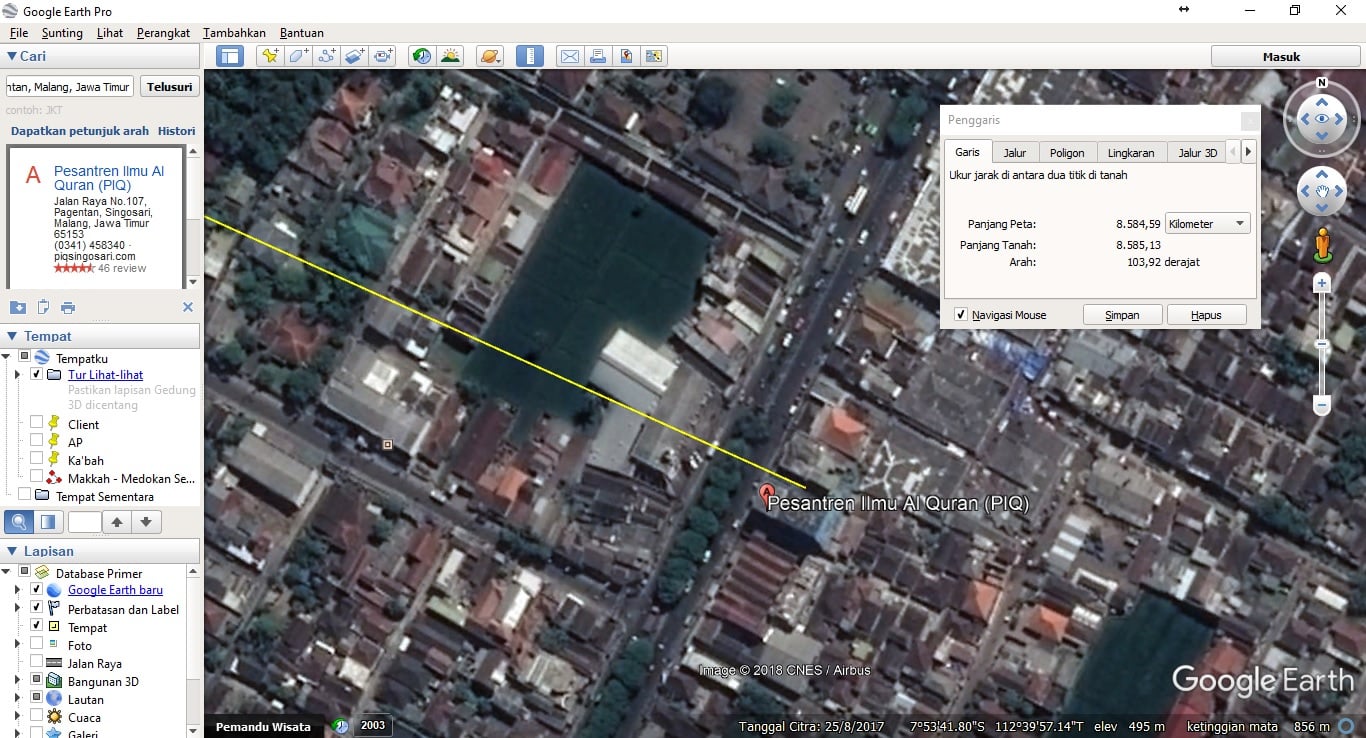Open the planets switcher icon
The image size is (1366, 738).
489,56
